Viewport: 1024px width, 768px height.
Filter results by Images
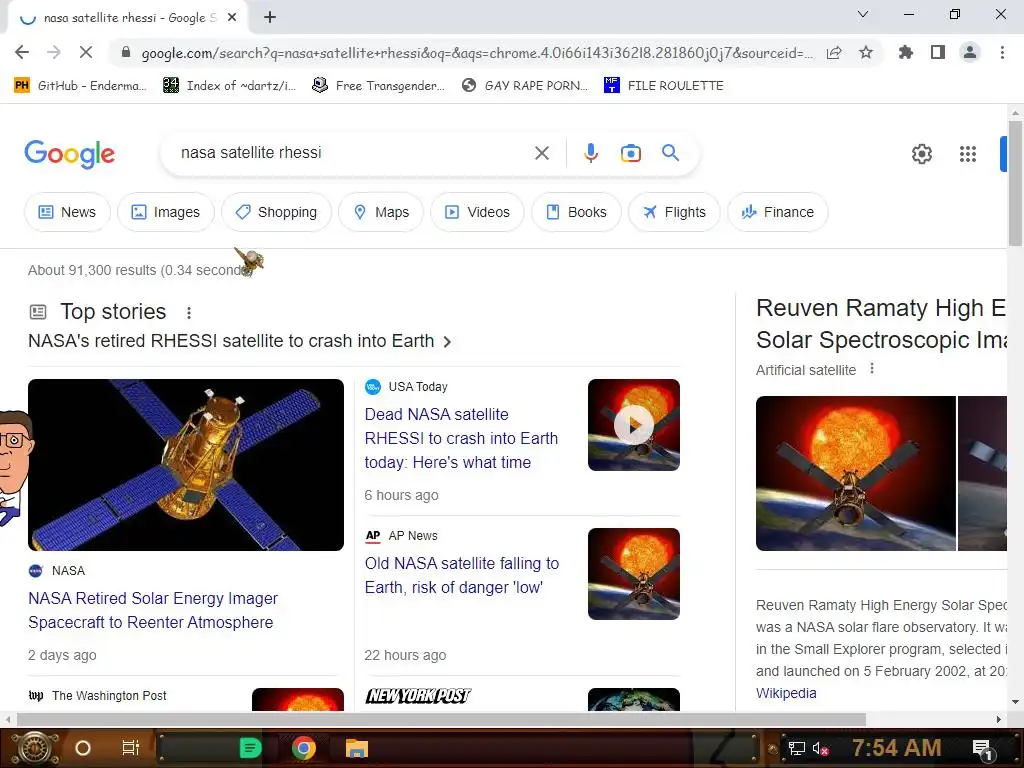pyautogui.click(x=166, y=212)
